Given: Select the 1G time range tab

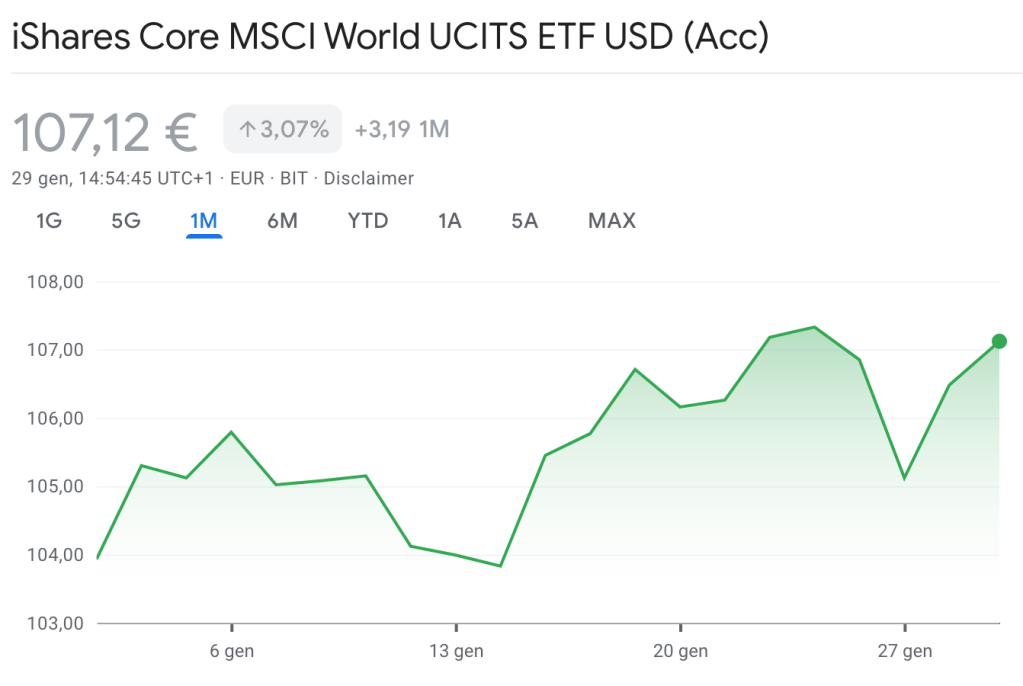Looking at the screenshot, I should (x=49, y=221).
